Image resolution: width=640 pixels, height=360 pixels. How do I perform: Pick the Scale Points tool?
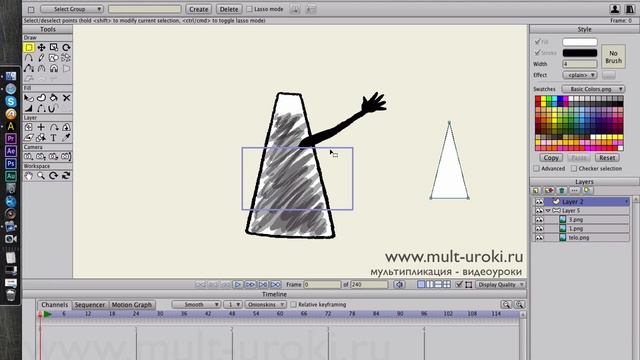[x=53, y=47]
